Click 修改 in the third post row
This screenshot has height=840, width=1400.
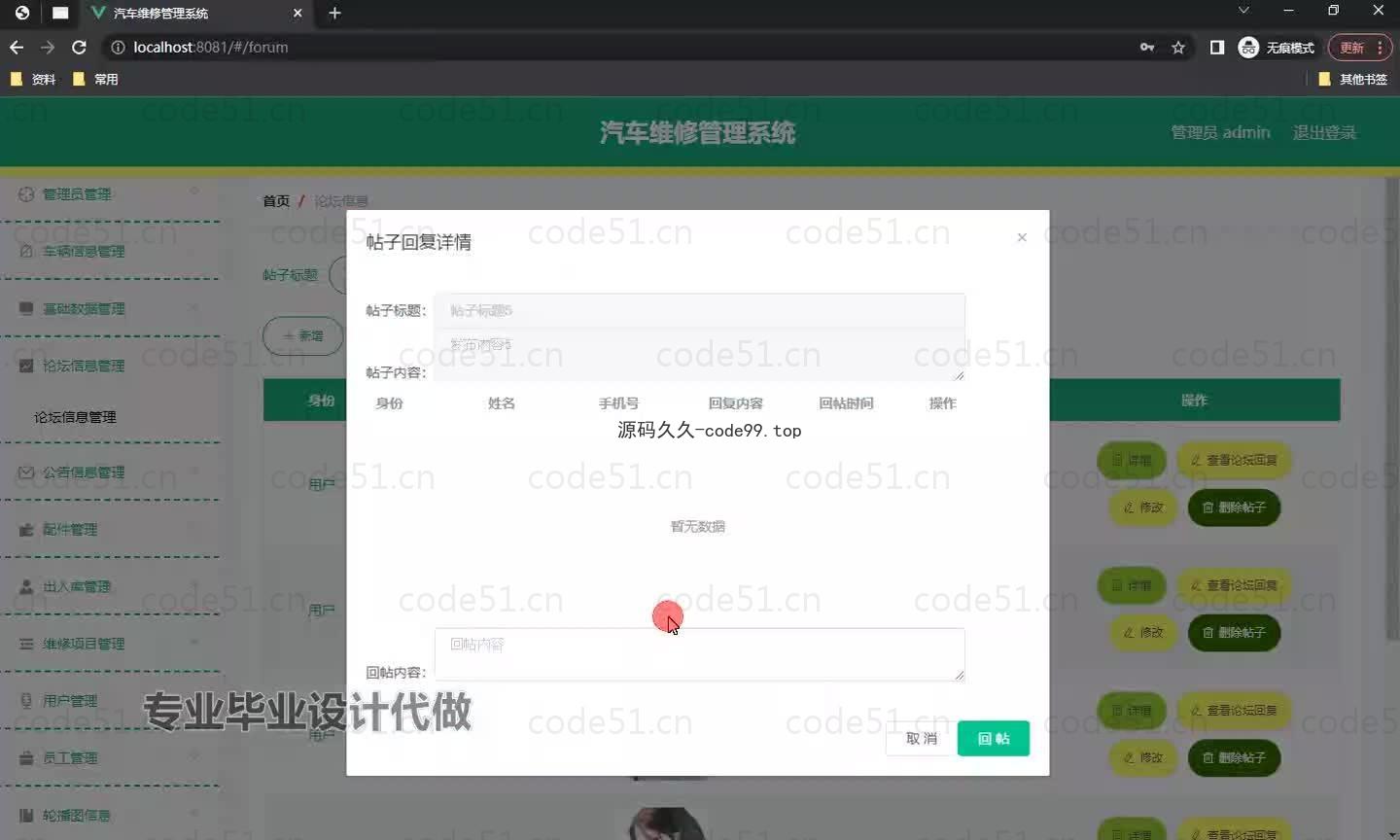pyautogui.click(x=1143, y=757)
